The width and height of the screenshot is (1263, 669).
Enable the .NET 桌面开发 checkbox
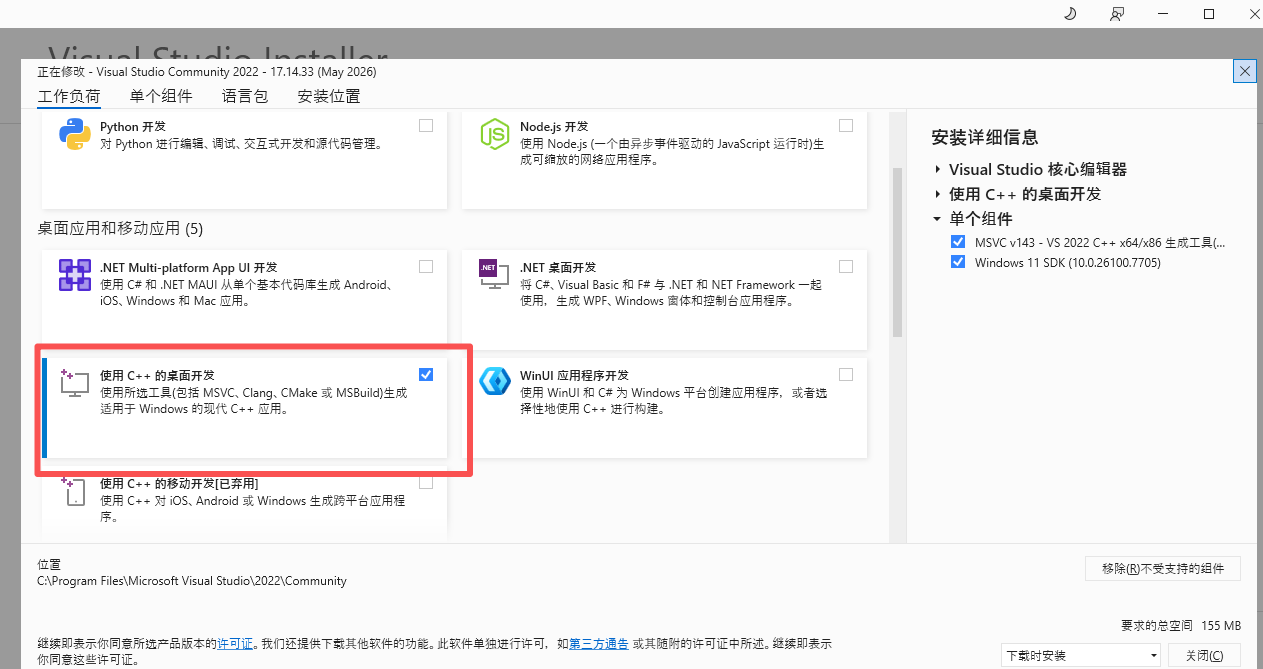pos(846,267)
